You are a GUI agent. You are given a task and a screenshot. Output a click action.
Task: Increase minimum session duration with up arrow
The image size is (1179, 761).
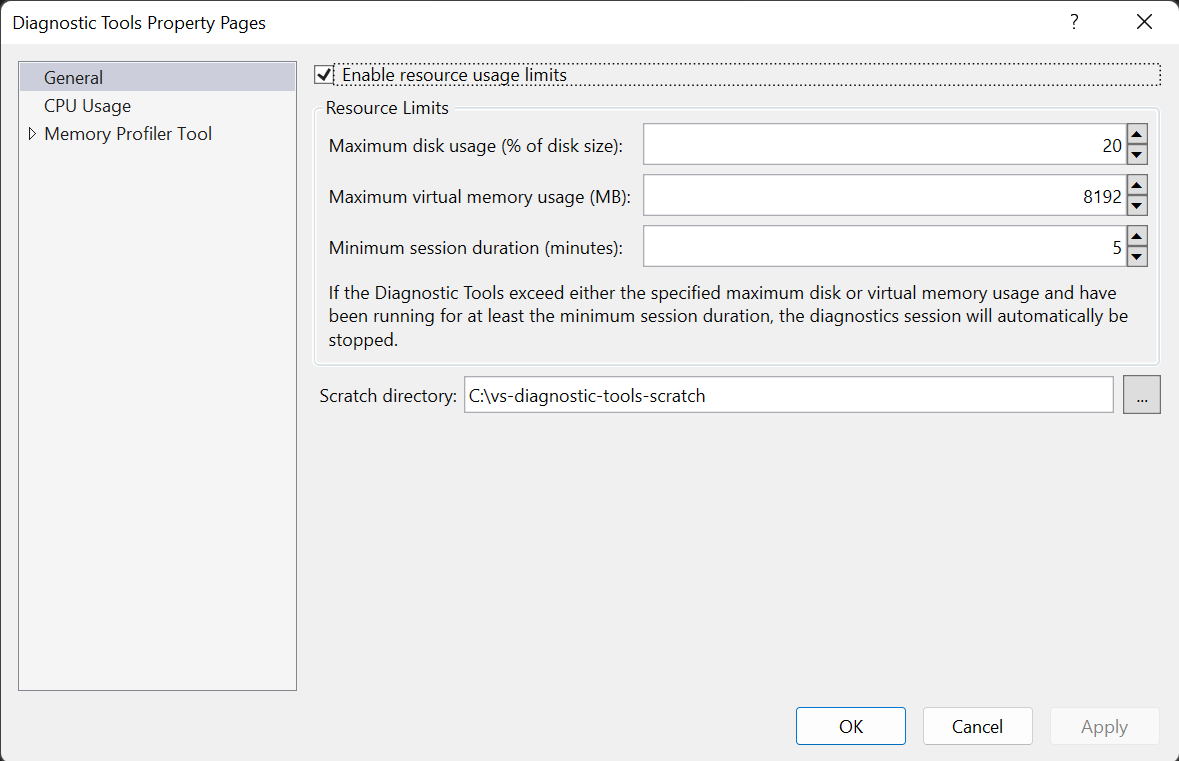pyautogui.click(x=1136, y=236)
